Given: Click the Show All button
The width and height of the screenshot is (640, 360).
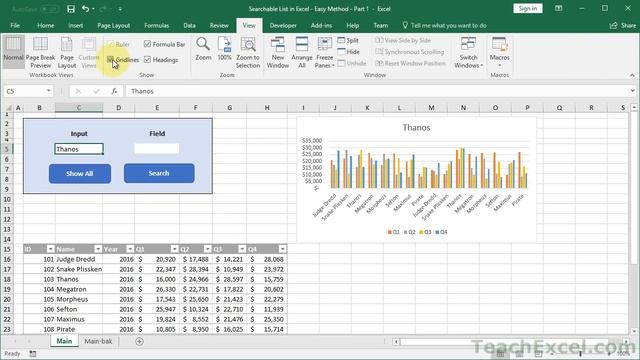Looking at the screenshot, I should point(80,173).
